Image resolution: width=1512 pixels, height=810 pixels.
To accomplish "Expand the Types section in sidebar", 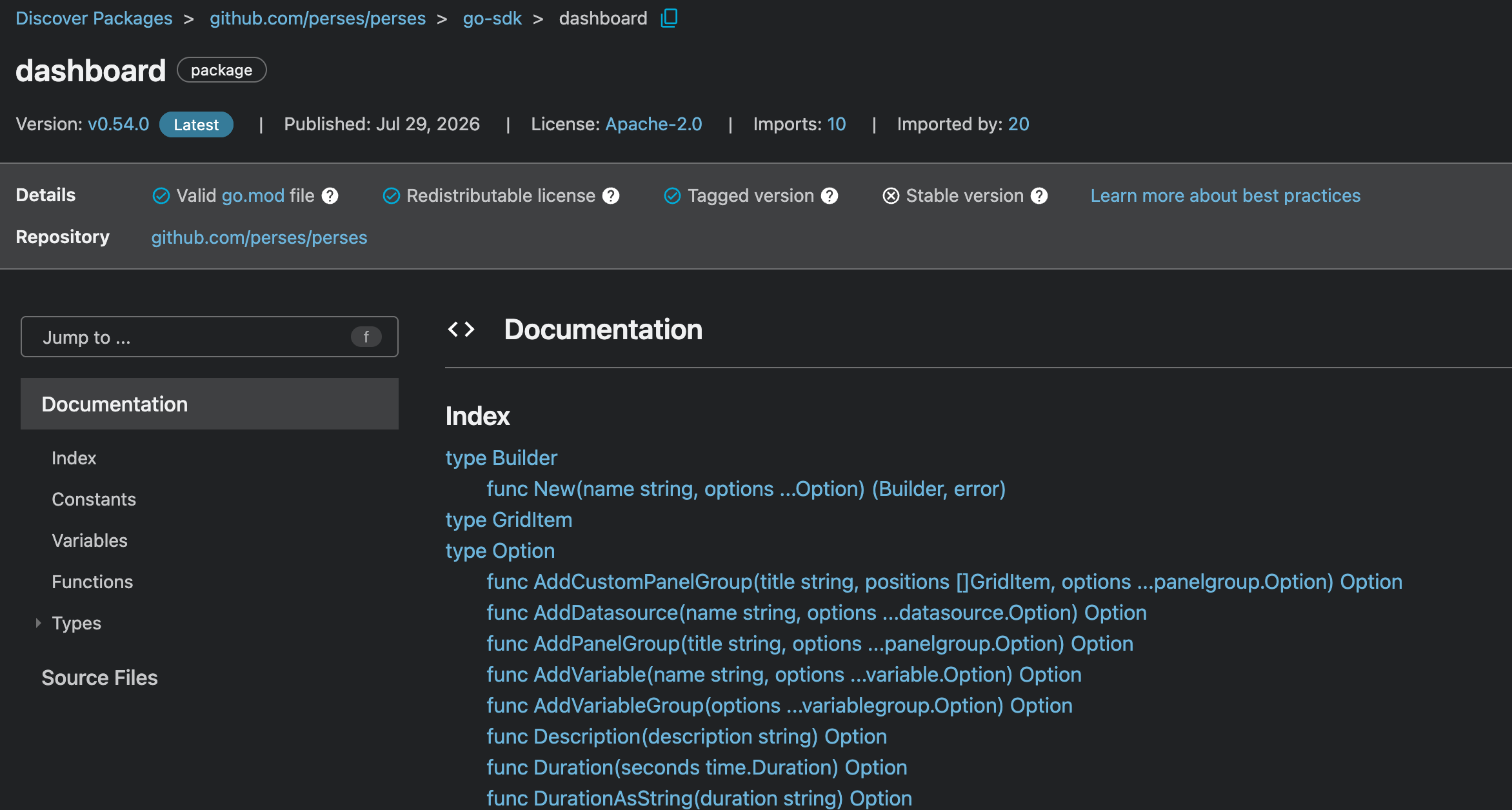I will click(38, 623).
